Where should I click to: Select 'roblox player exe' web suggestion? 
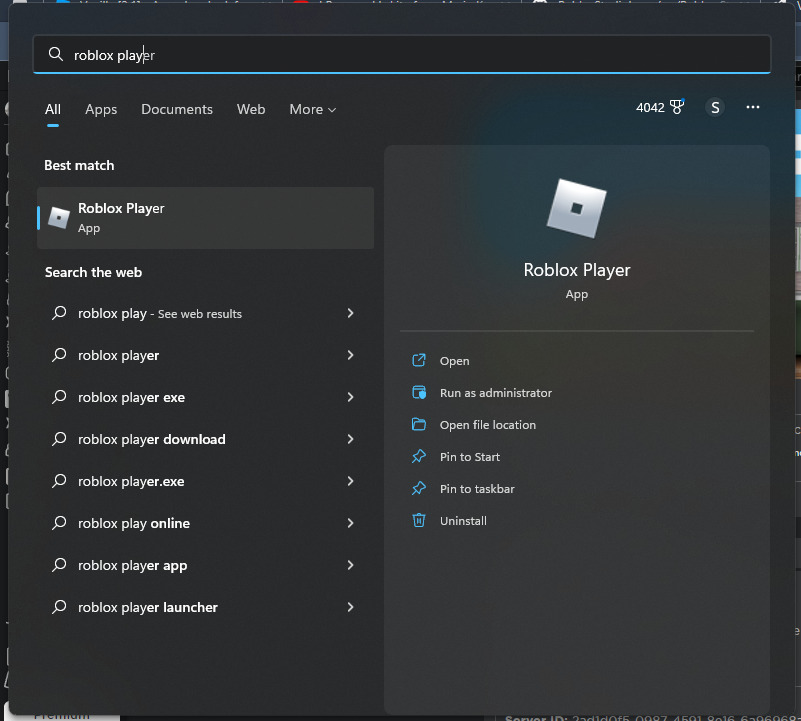205,397
